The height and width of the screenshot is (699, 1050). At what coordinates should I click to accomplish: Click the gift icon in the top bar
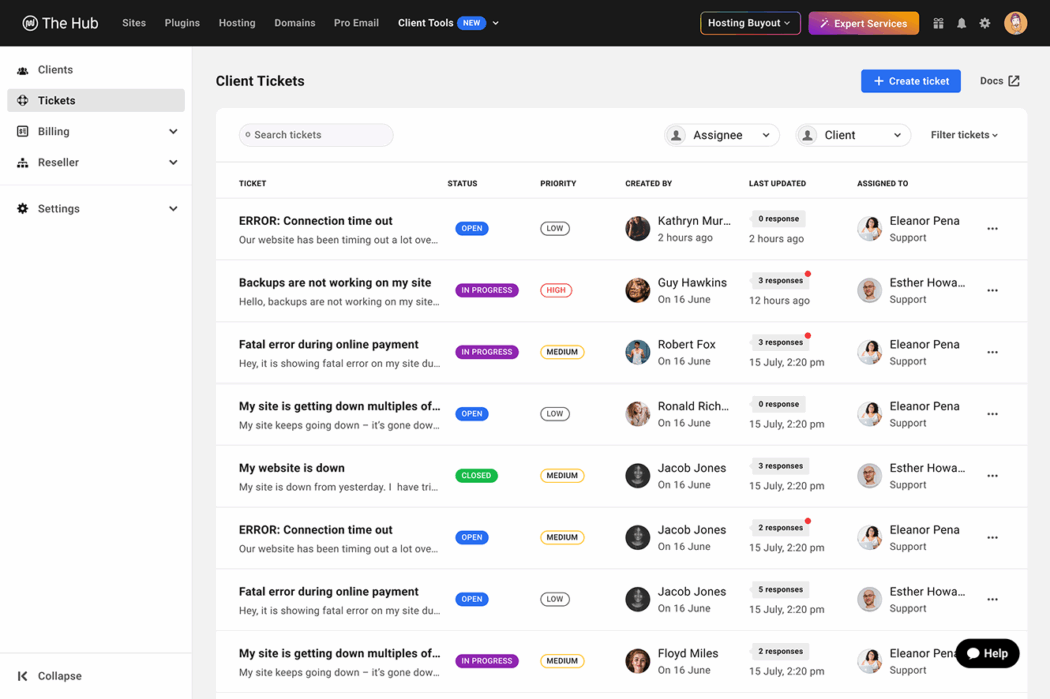pos(938,22)
